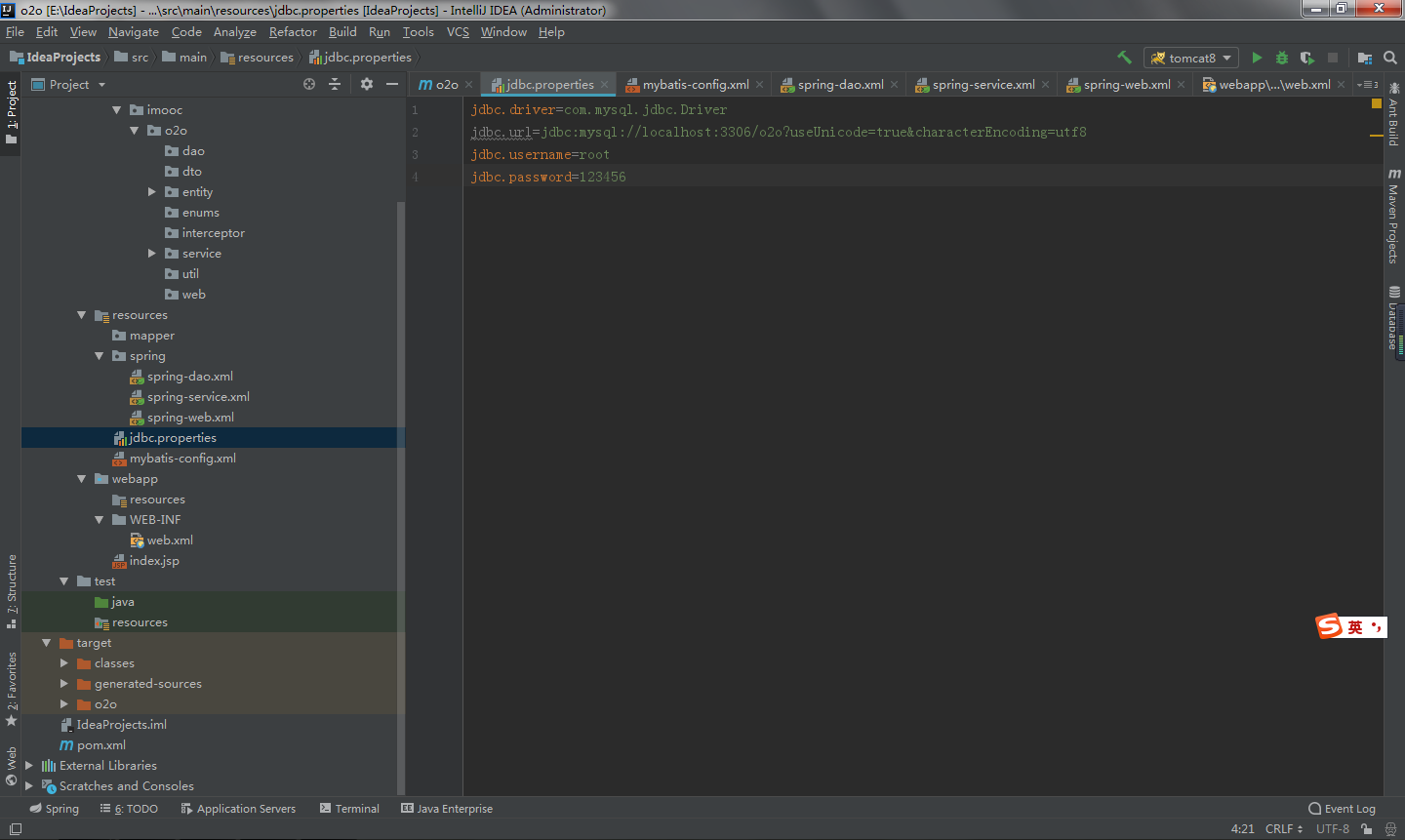Screen dimensions: 1405x840
Task: Click Sogou input method S icon
Action: [x=1329, y=626]
